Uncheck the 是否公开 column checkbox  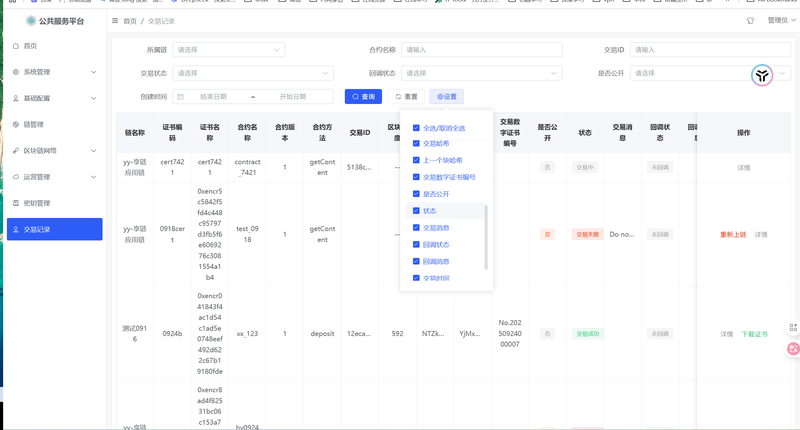tap(416, 194)
